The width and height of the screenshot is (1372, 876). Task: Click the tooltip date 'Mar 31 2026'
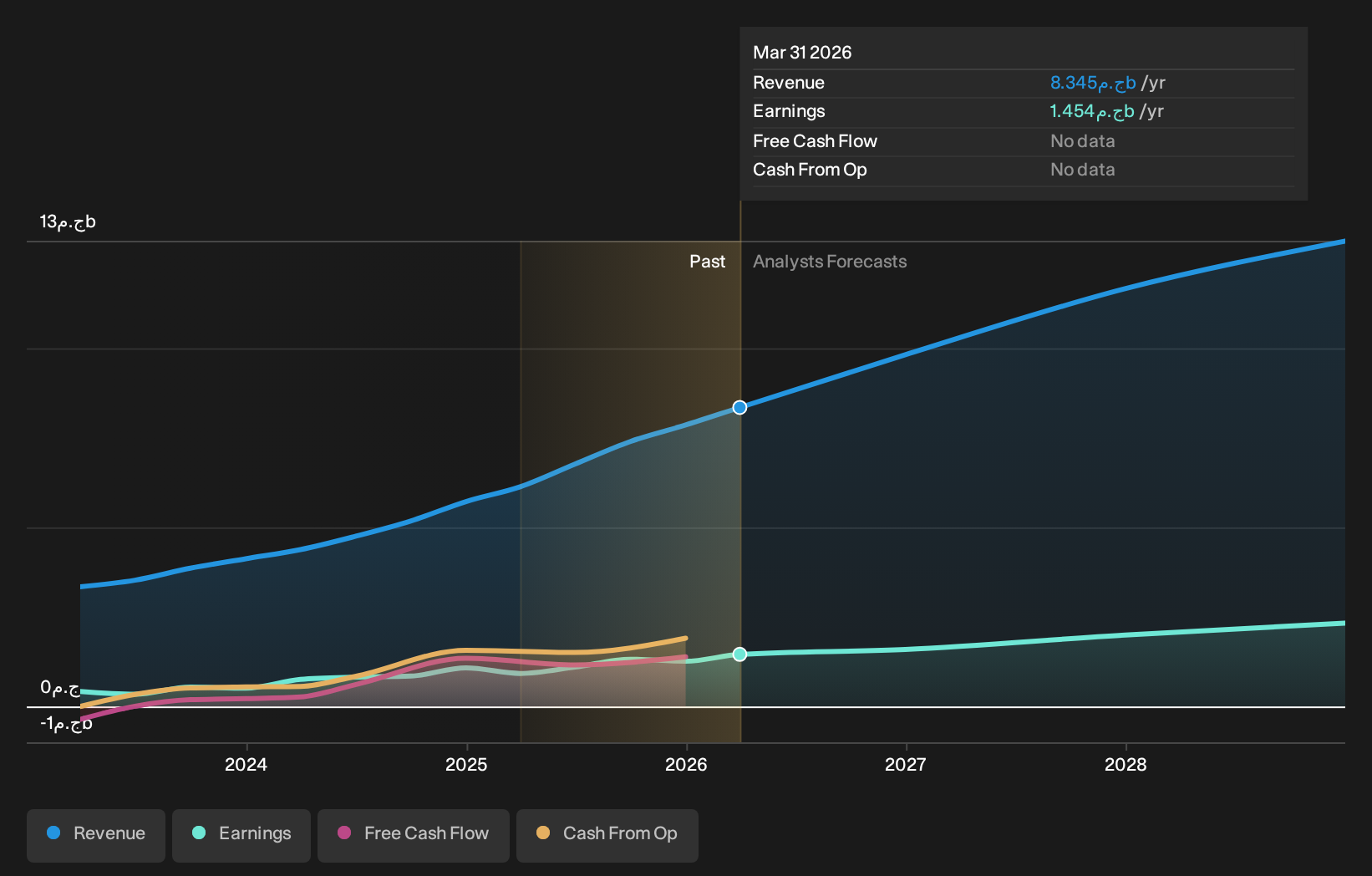point(802,53)
